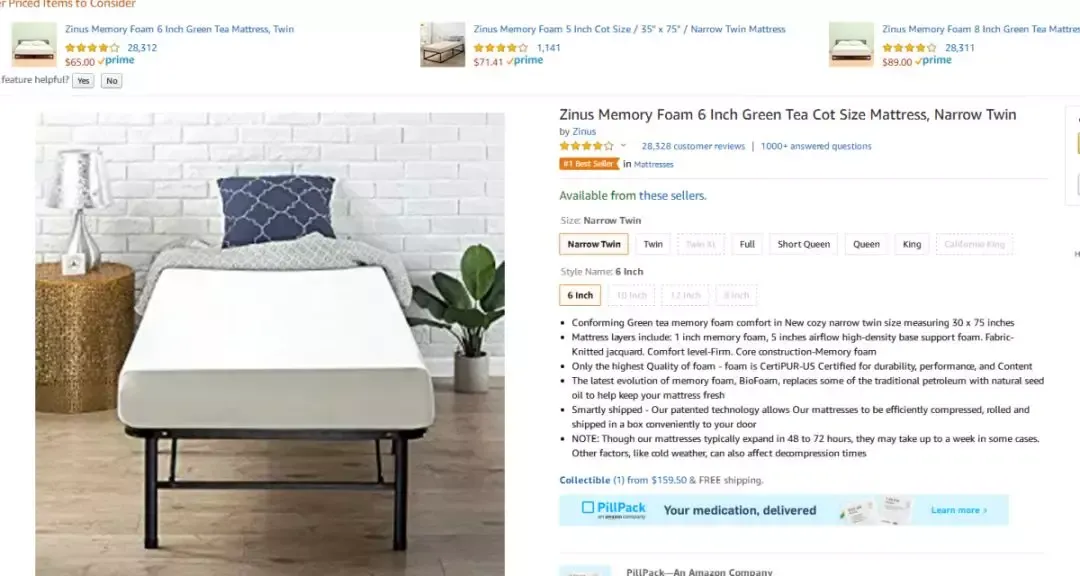Open the 28,328 customer reviews link

(693, 146)
